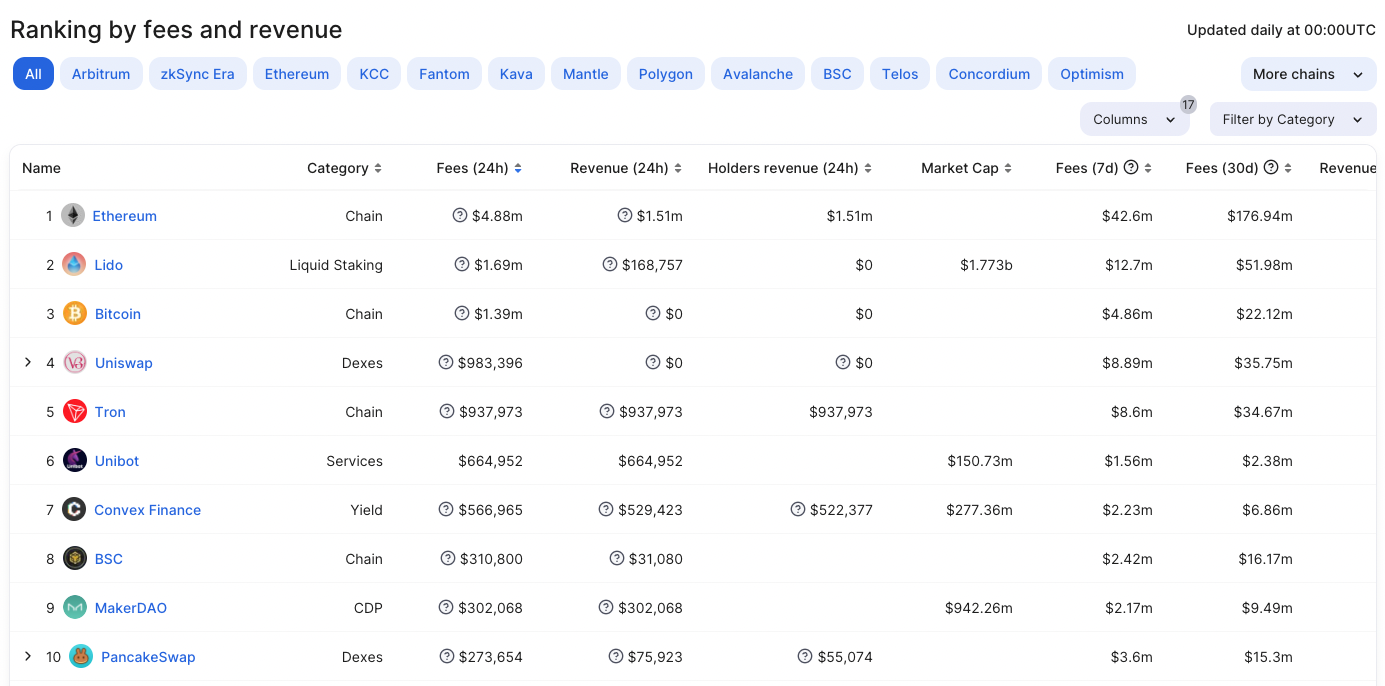Open the More chains dropdown
Viewport: 1385px width, 686px height.
(x=1308, y=74)
